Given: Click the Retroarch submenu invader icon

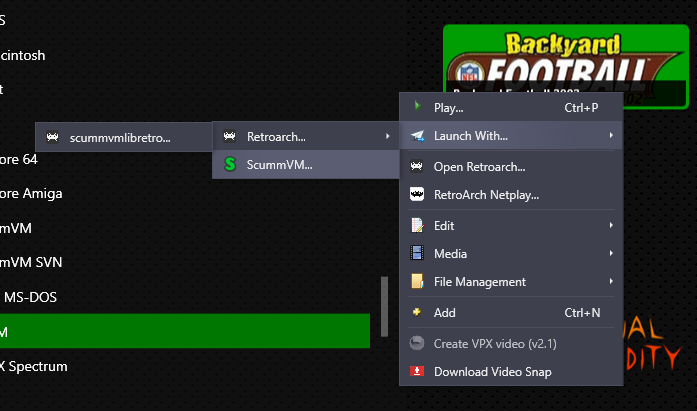Looking at the screenshot, I should click(229, 136).
